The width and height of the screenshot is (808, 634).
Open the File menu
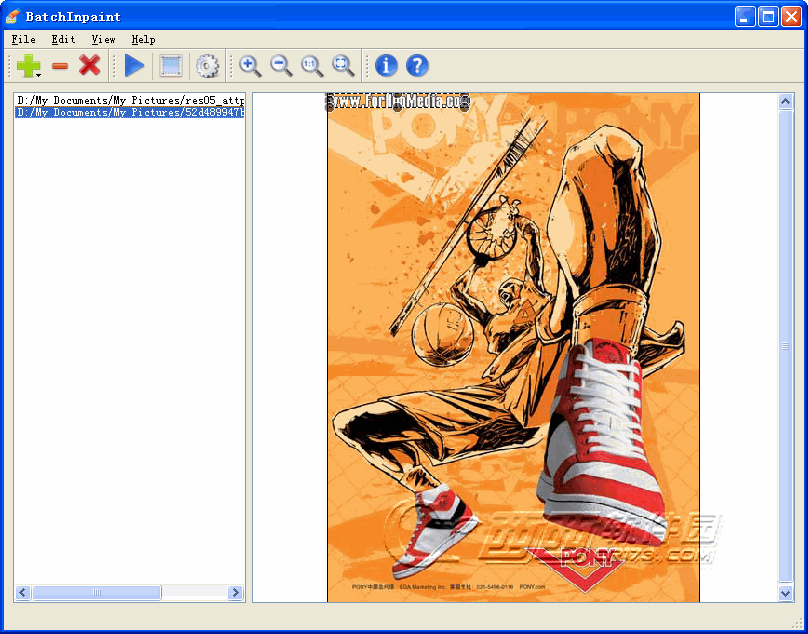tap(23, 39)
